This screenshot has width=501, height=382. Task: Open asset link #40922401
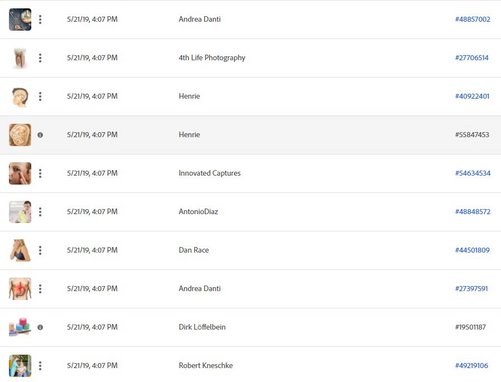coord(472,96)
